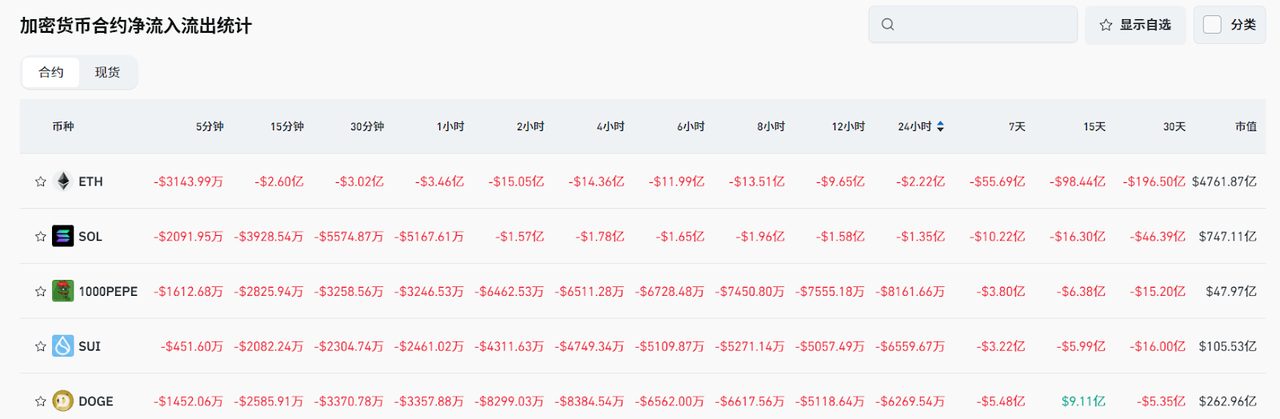
Task: Click the DOGE coin logo icon
Action: (x=64, y=401)
